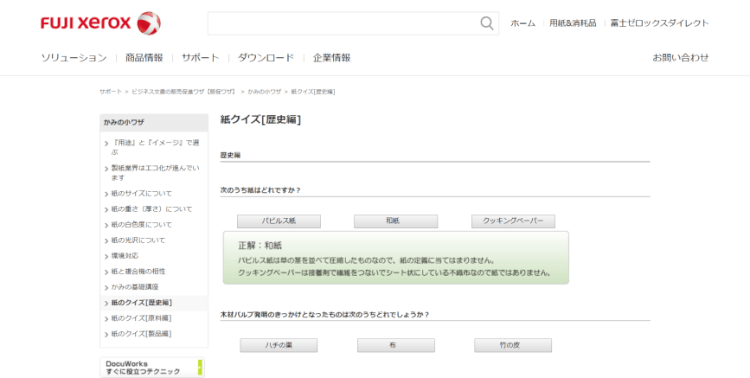The image size is (750, 378).
Task: Click question text 木材パルプ発明のきっかけ
Action: (x=325, y=314)
